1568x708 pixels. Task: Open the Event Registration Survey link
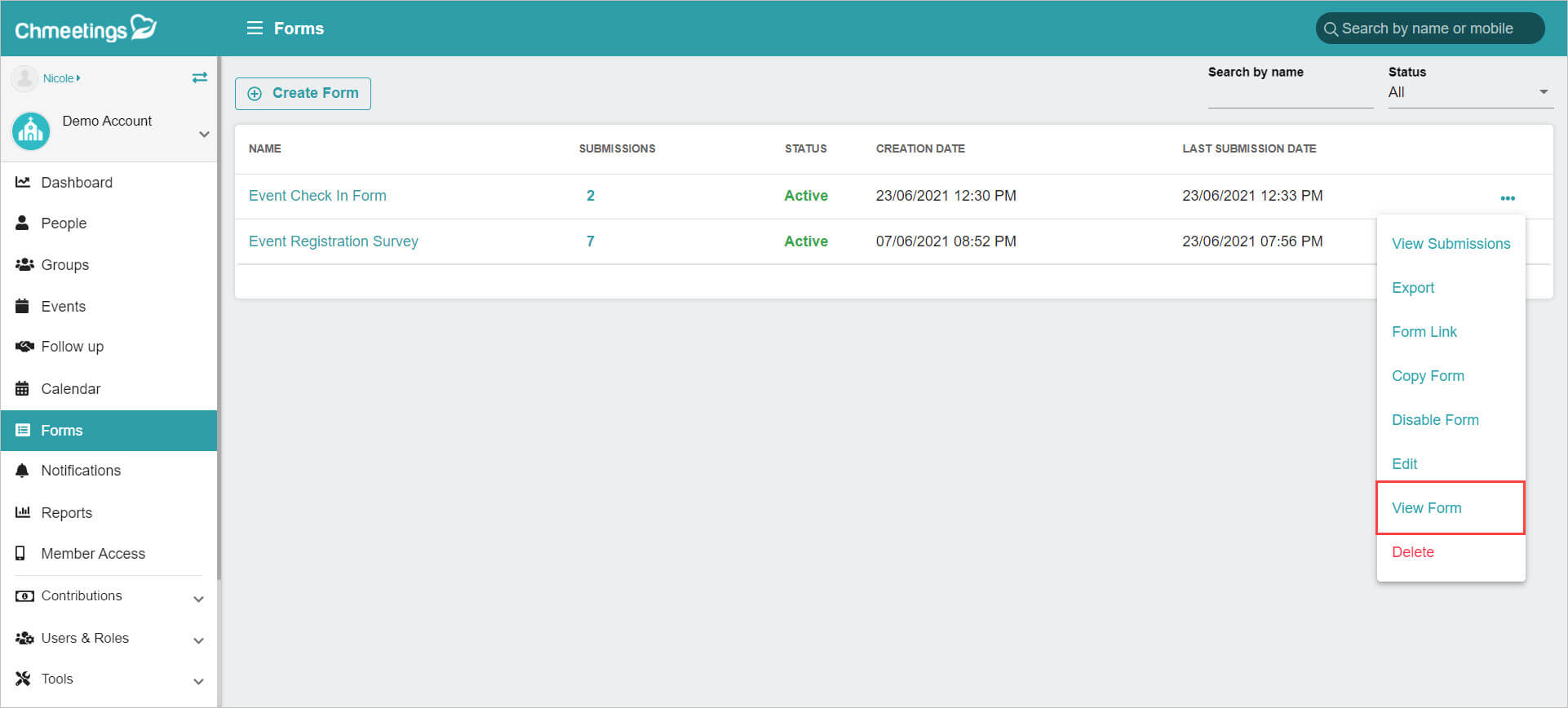click(333, 241)
